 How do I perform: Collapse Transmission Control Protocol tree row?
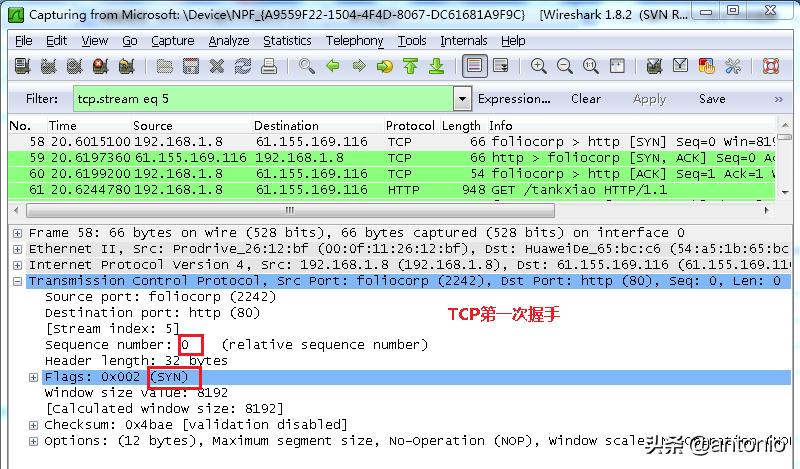pos(17,281)
